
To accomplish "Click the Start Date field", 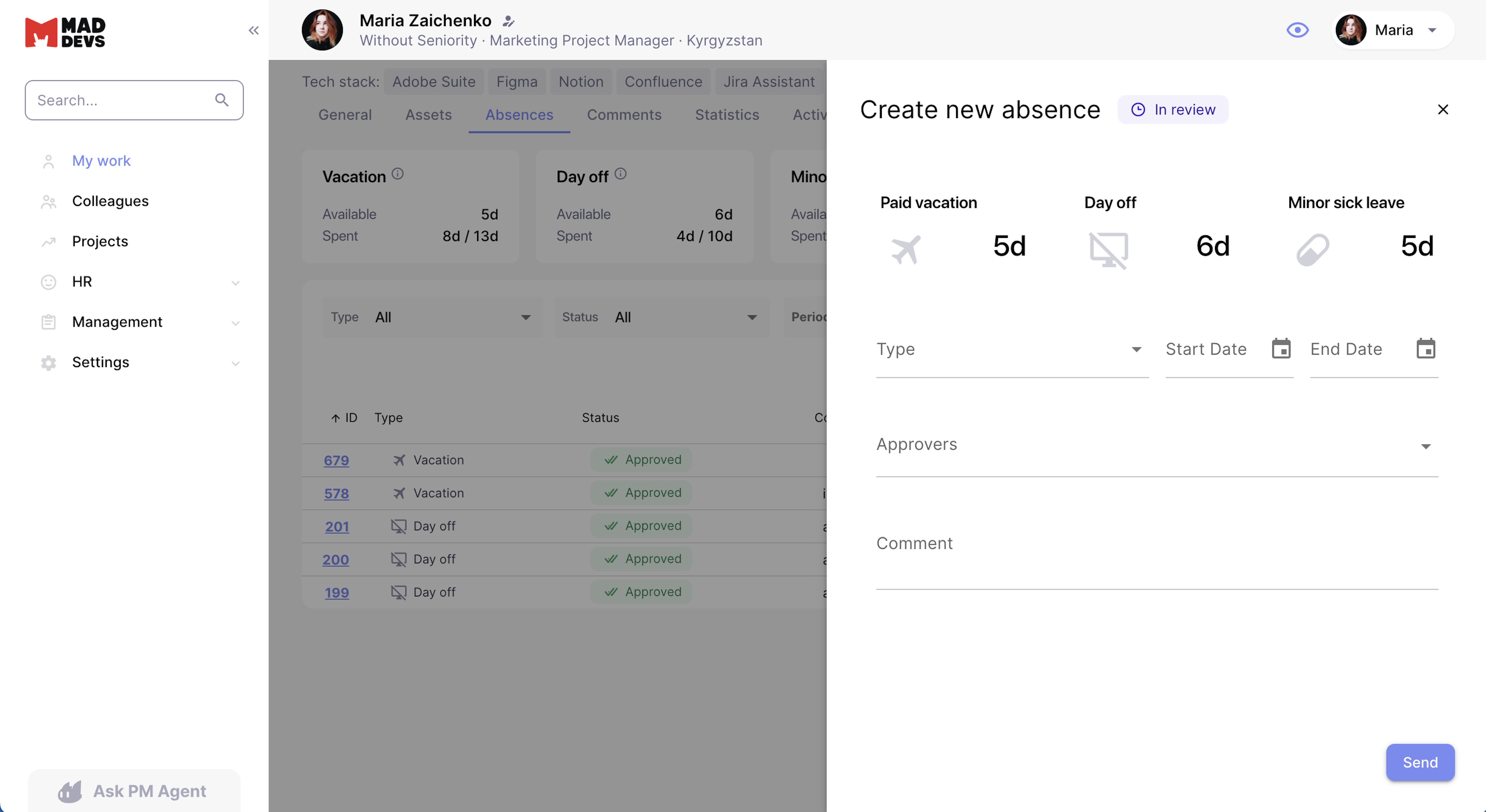I will 1229,349.
